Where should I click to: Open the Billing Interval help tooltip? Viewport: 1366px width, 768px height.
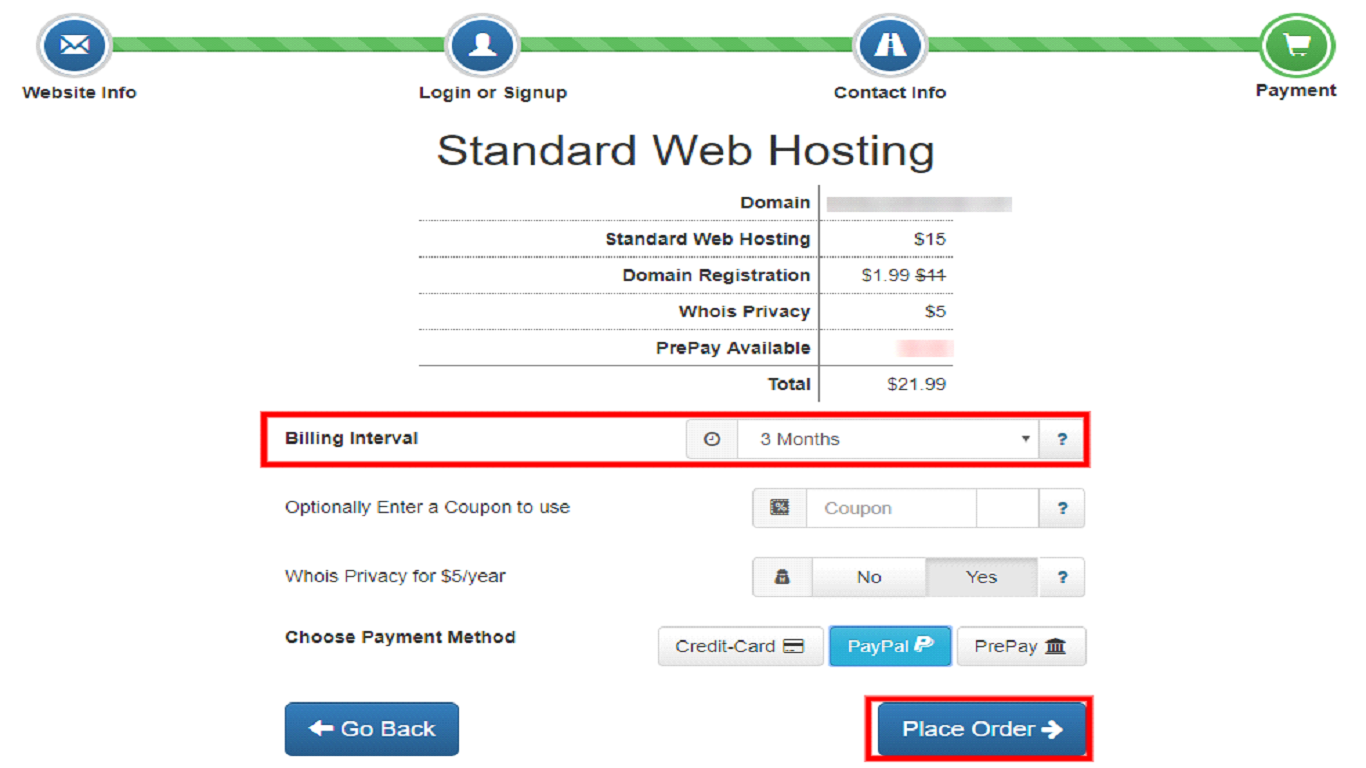[x=1062, y=438]
